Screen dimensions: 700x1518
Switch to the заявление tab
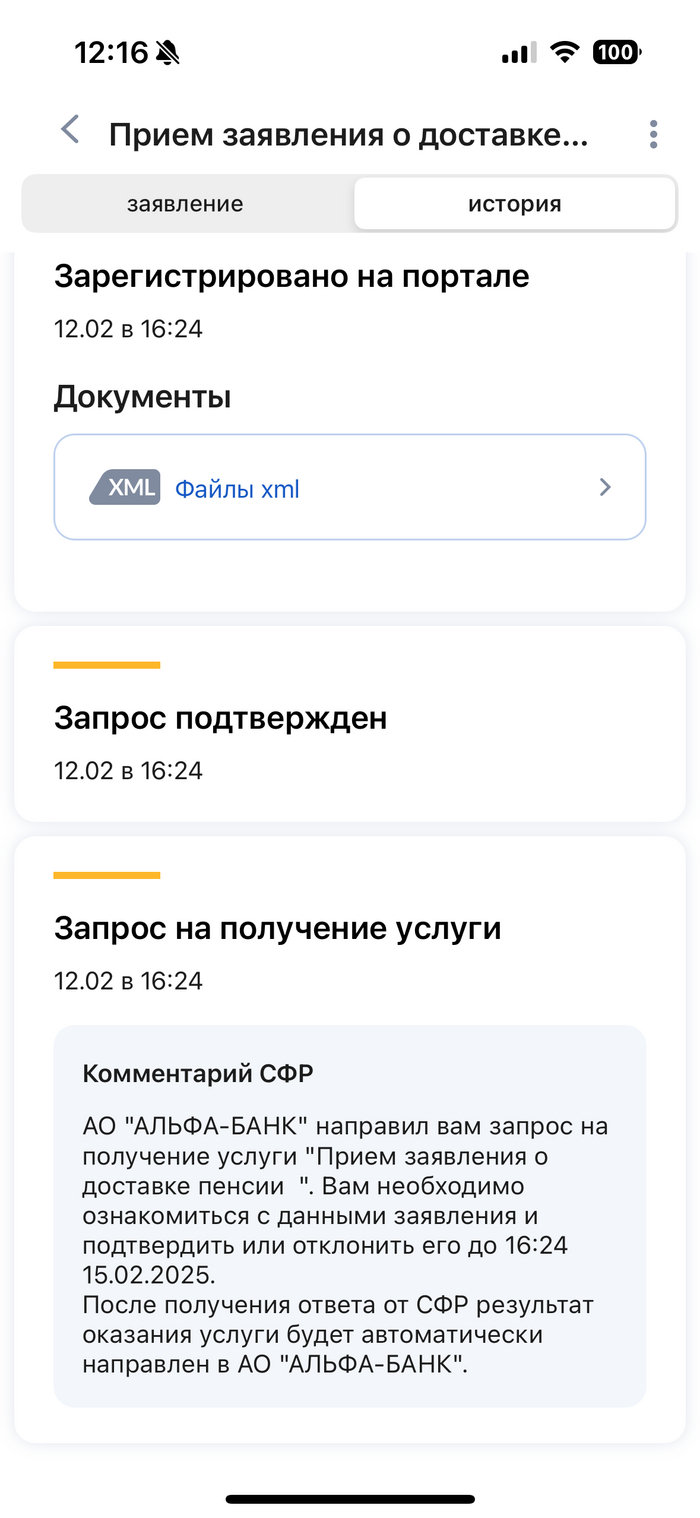[185, 204]
